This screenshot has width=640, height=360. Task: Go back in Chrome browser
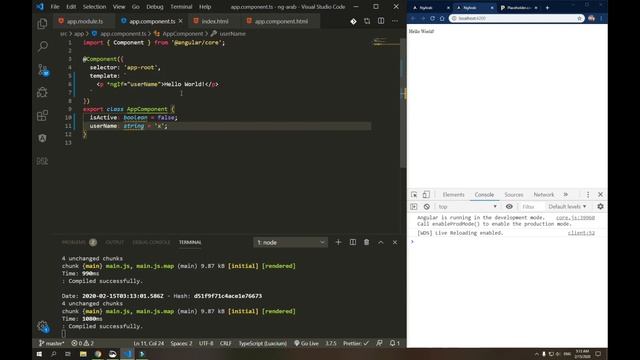[413, 18]
